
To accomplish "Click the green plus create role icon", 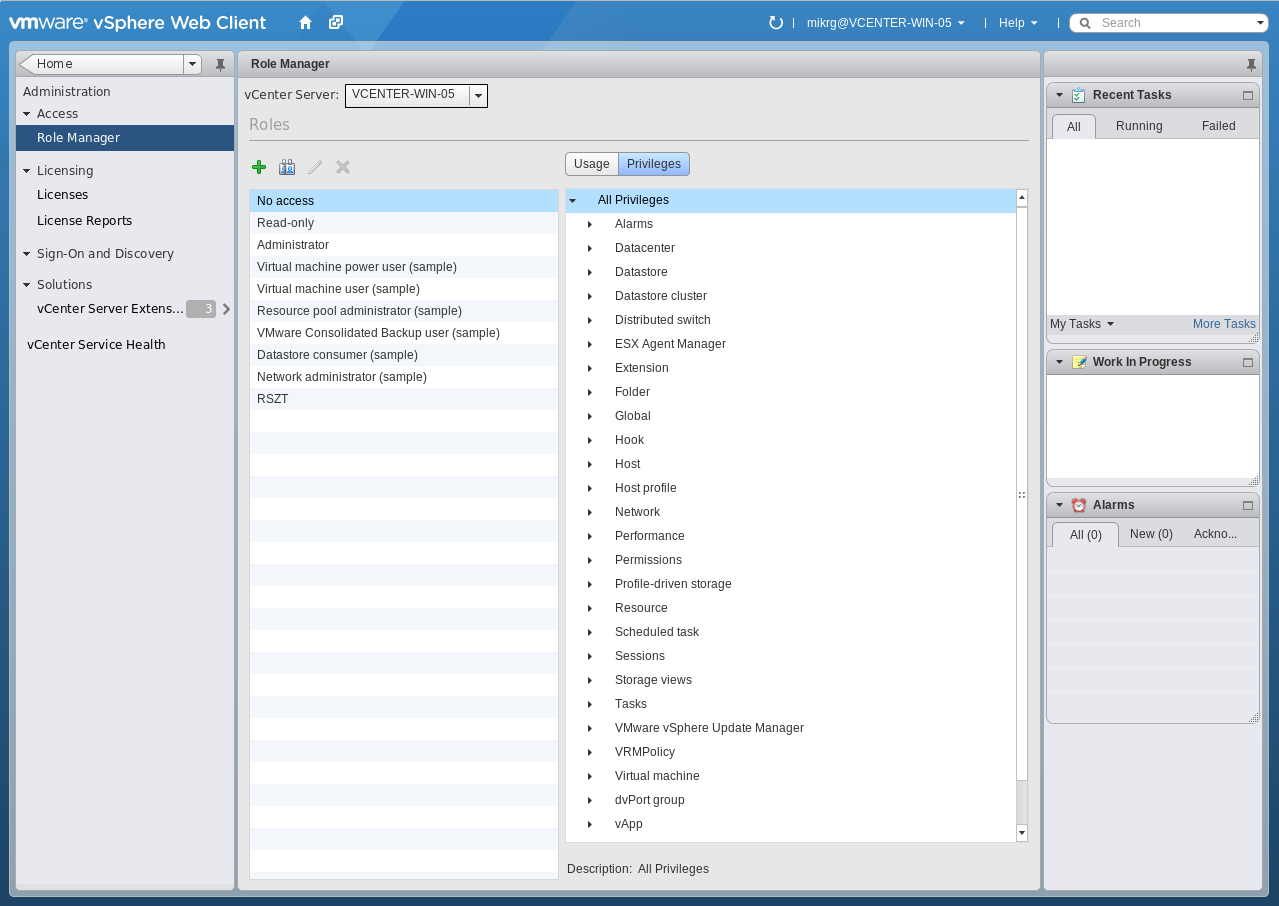I will (259, 167).
